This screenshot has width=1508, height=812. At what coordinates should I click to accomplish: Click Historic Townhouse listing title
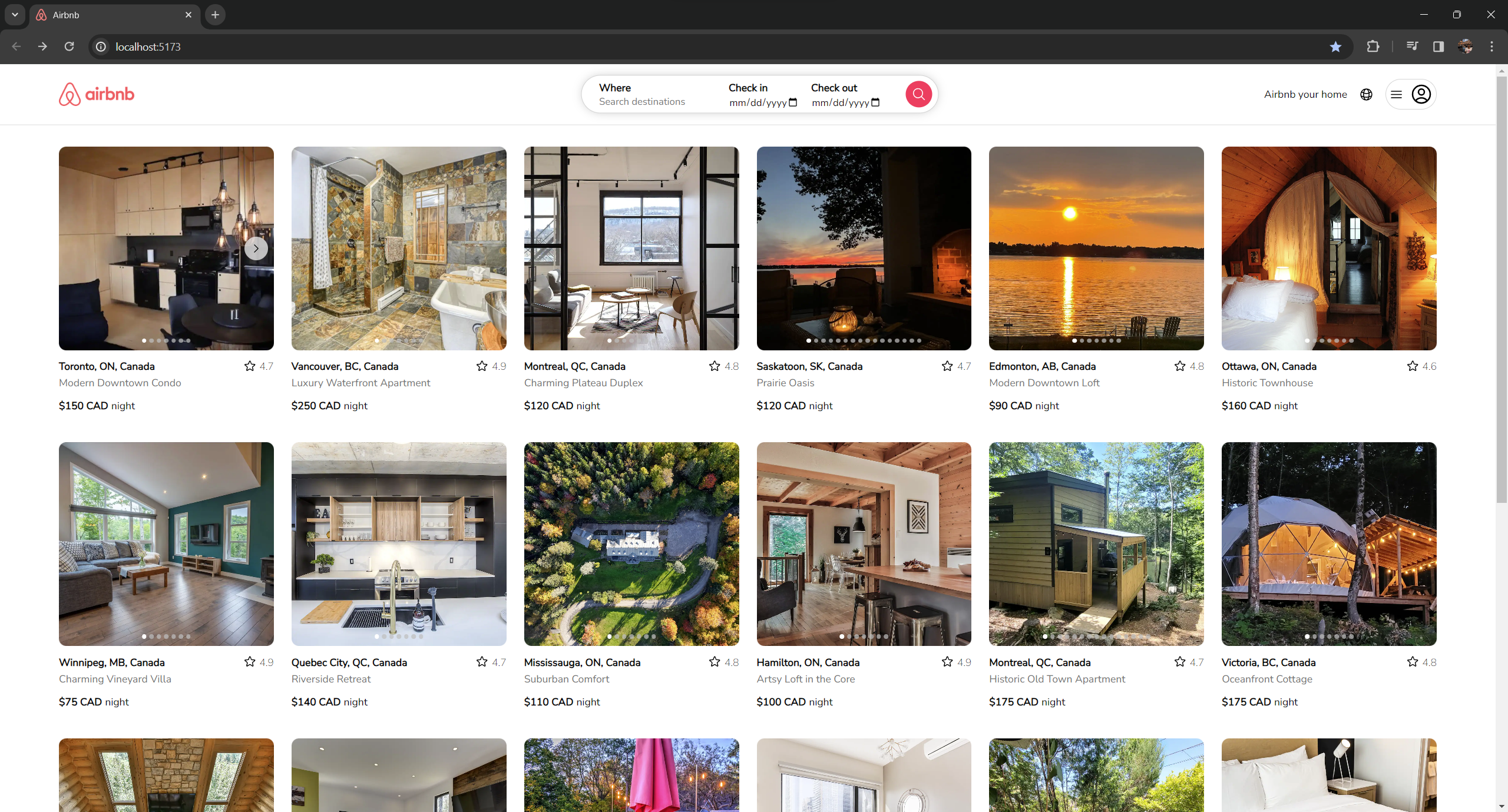pos(1267,383)
